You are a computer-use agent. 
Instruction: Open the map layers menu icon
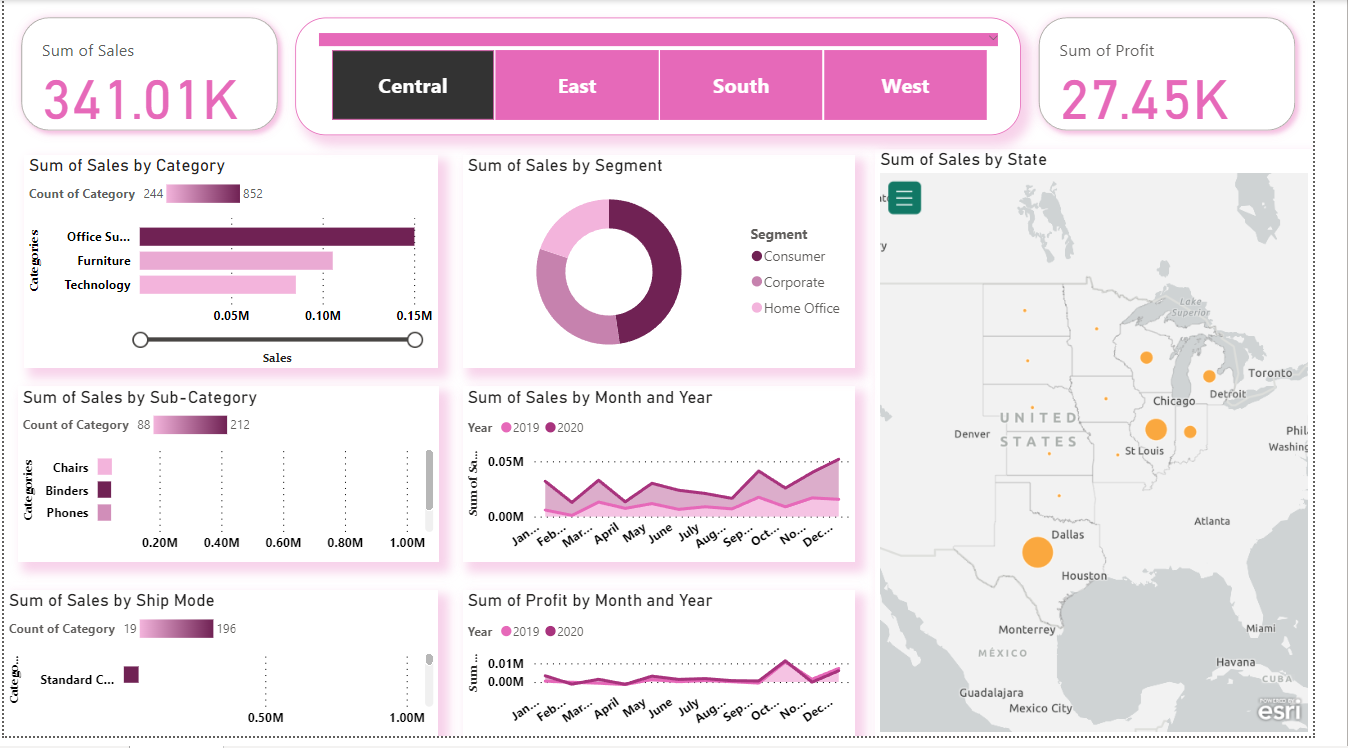click(904, 198)
